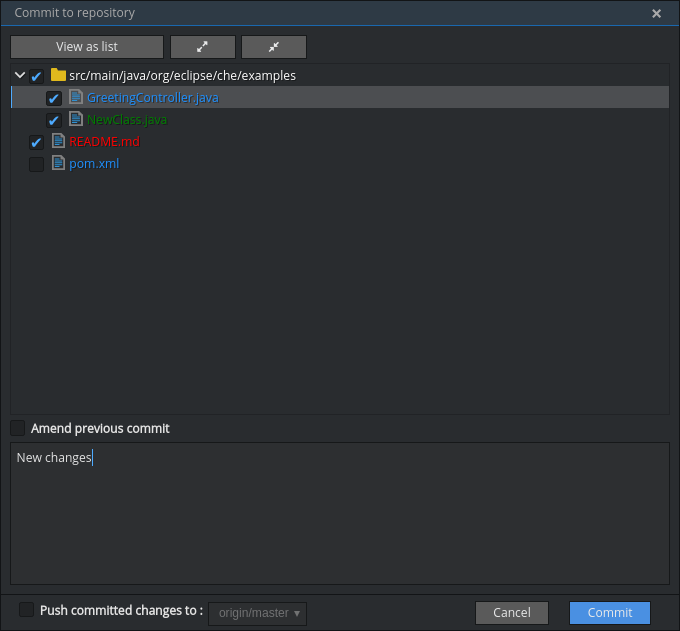
Task: Enable Push committed changes to checkbox
Action: pos(26,609)
